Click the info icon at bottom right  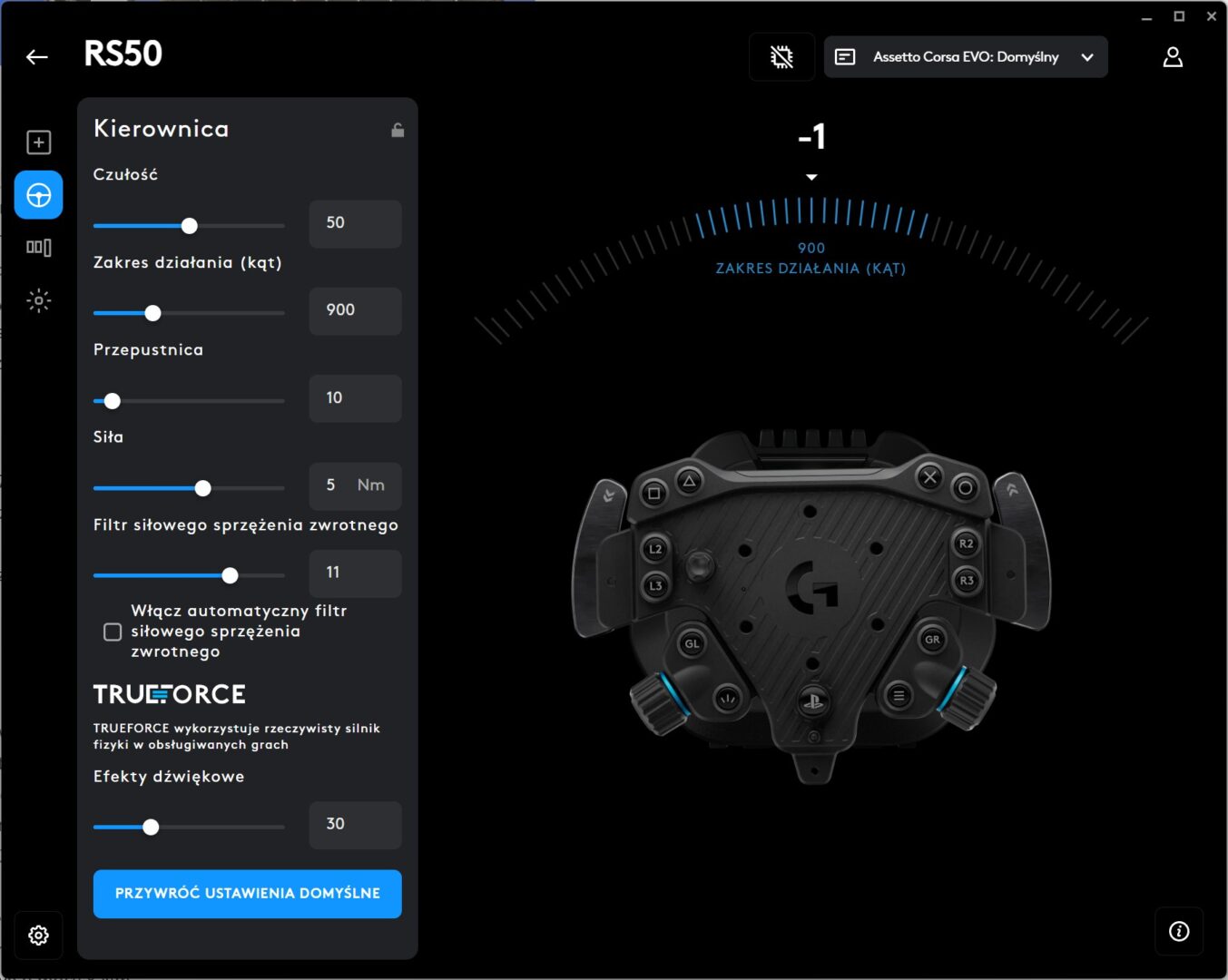tap(1179, 931)
